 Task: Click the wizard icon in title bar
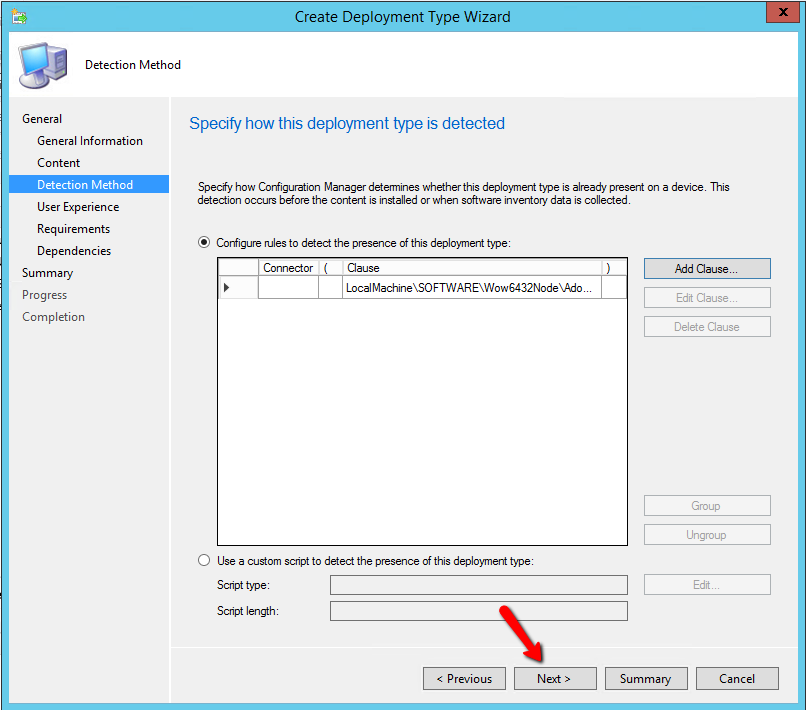pos(20,16)
